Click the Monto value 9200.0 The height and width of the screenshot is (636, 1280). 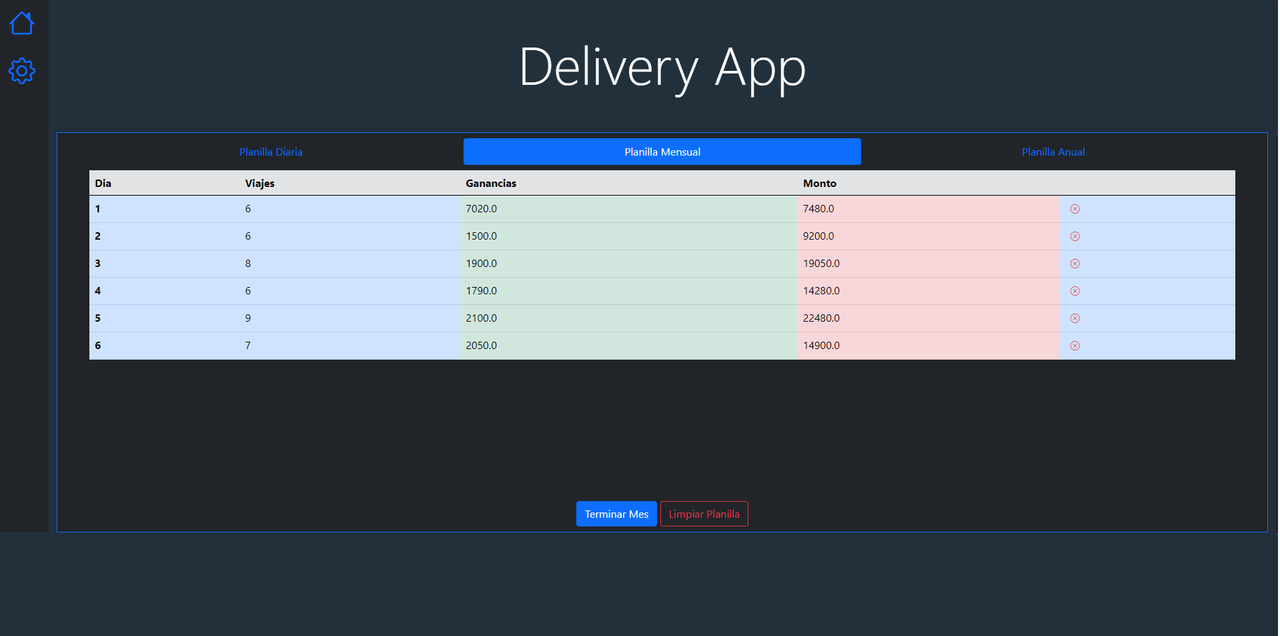(818, 236)
